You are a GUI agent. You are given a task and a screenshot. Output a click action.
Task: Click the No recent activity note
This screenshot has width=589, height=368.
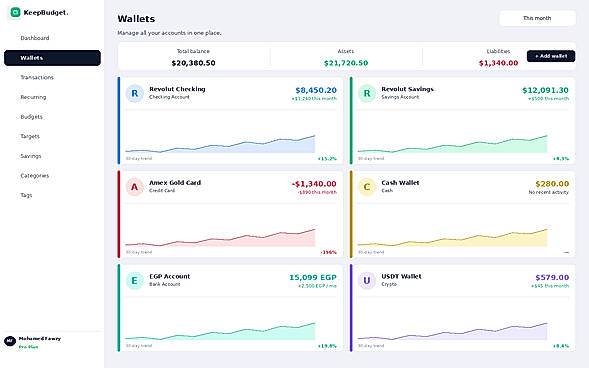tap(548, 192)
